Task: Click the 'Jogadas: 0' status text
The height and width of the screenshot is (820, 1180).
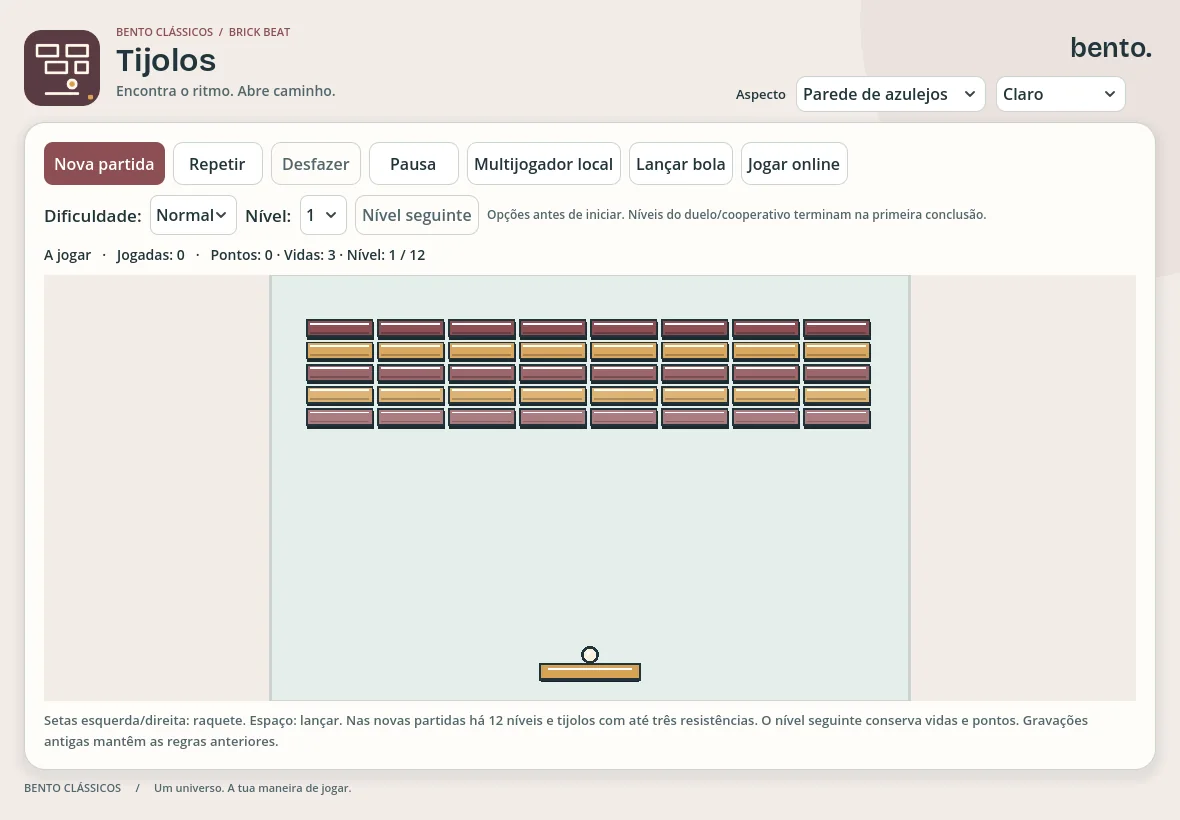Action: click(x=151, y=255)
